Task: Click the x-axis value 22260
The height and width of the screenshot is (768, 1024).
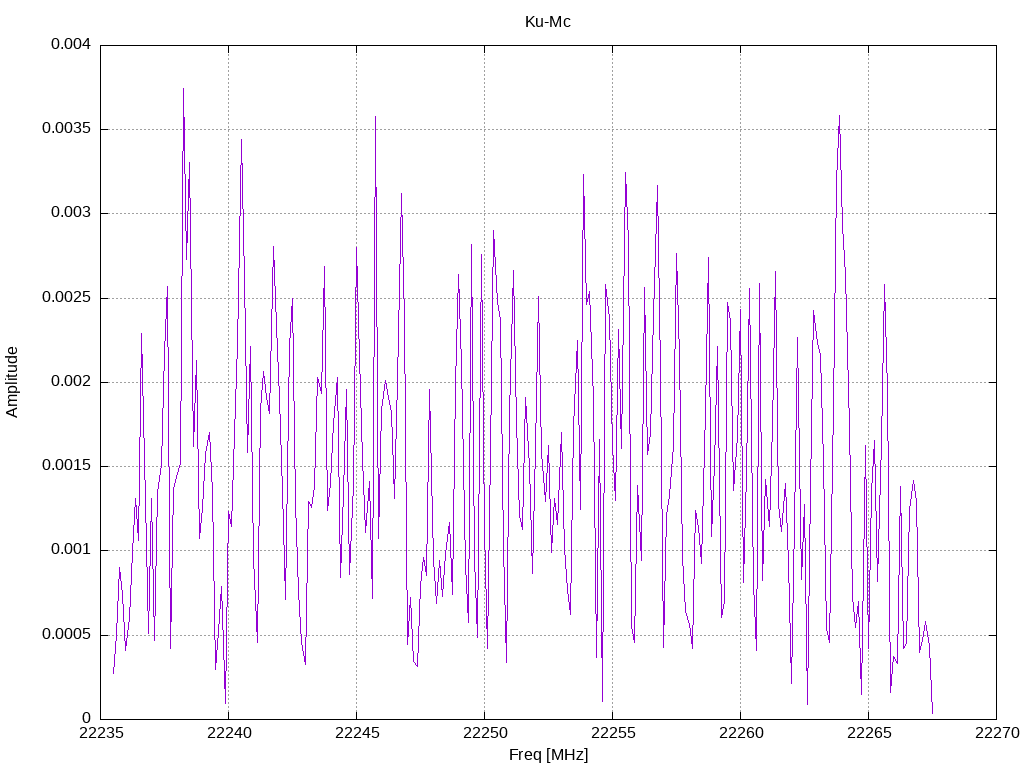Action: click(x=741, y=733)
